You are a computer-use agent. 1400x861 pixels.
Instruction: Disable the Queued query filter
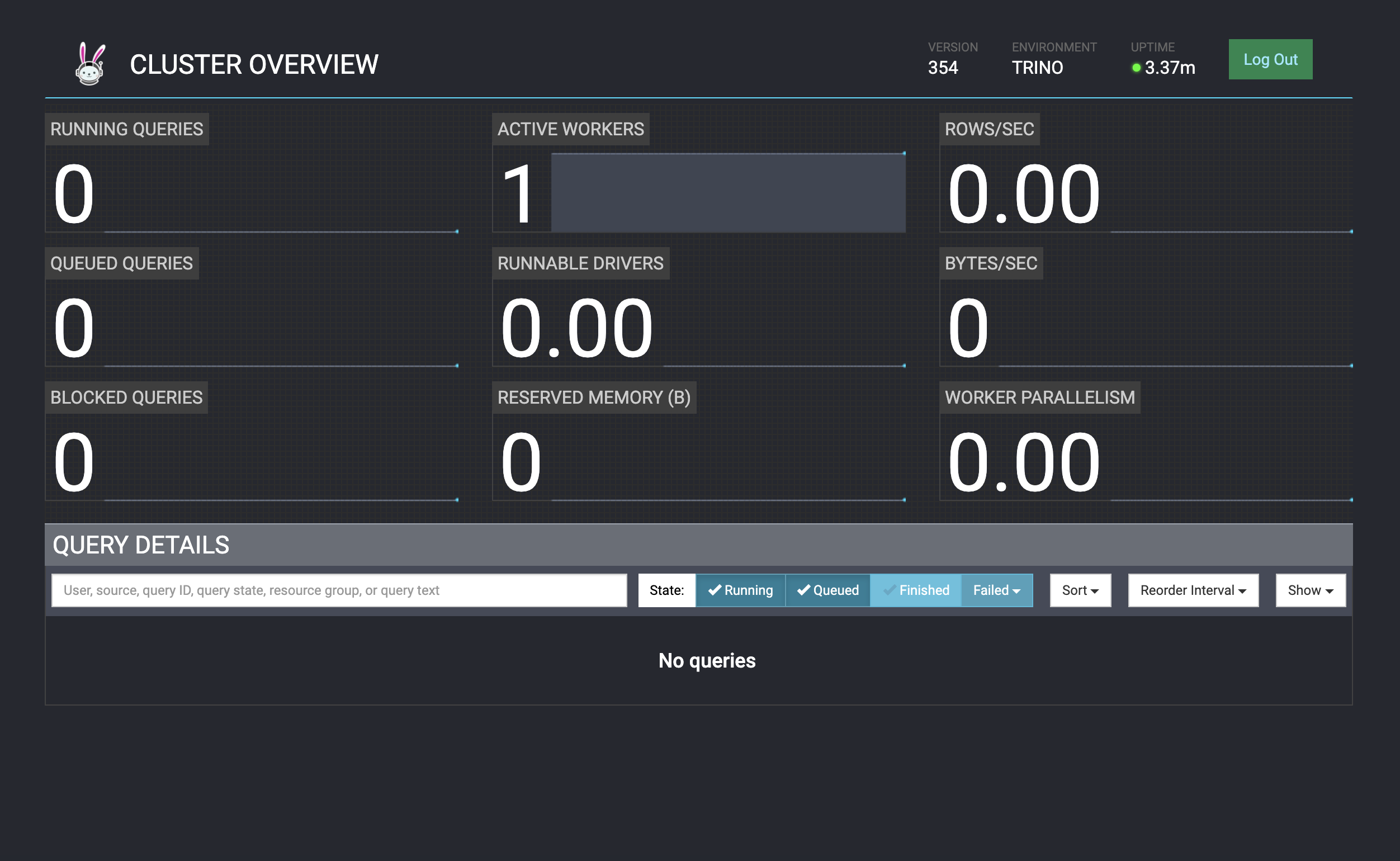tap(827, 590)
